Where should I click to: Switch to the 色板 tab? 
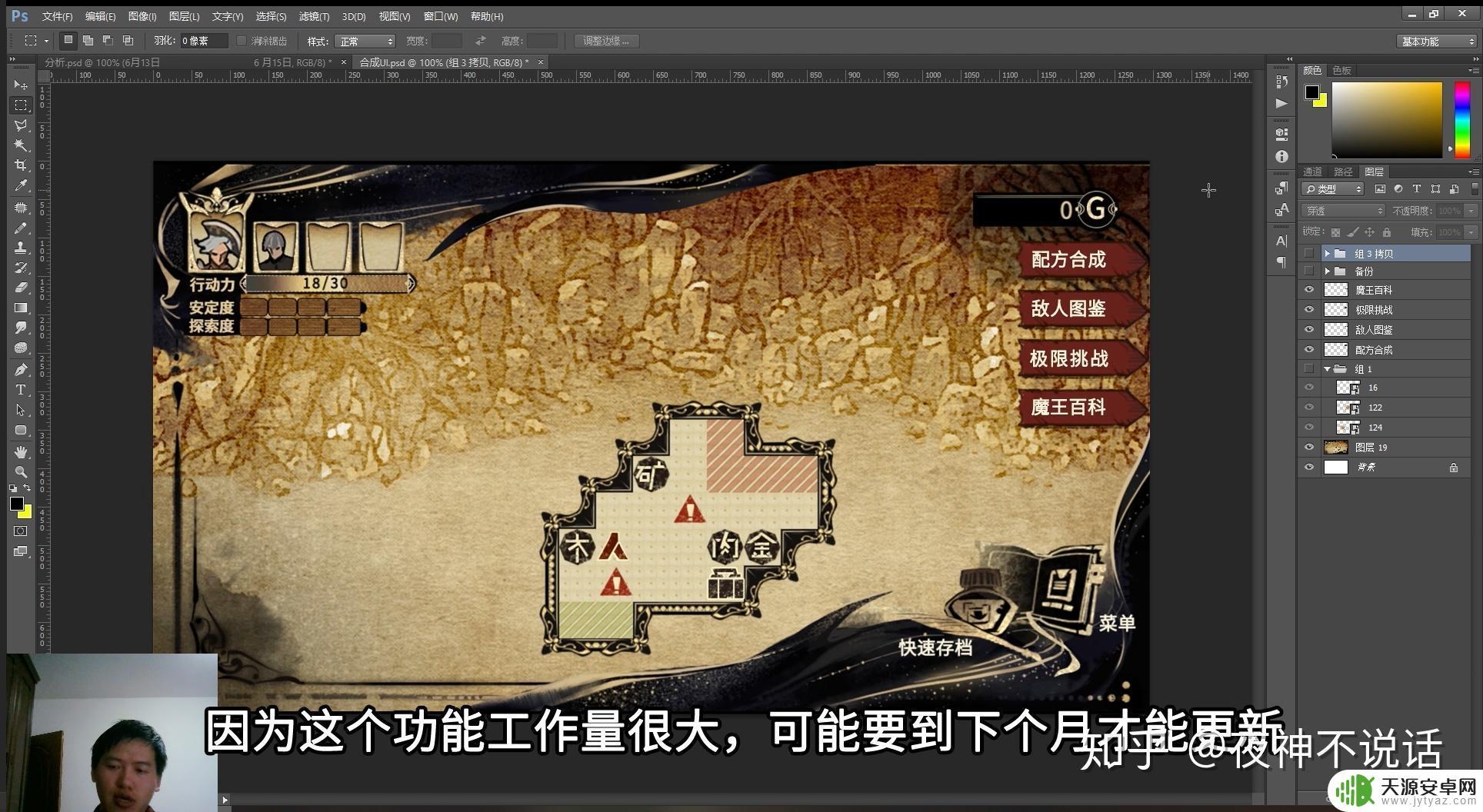[1342, 70]
